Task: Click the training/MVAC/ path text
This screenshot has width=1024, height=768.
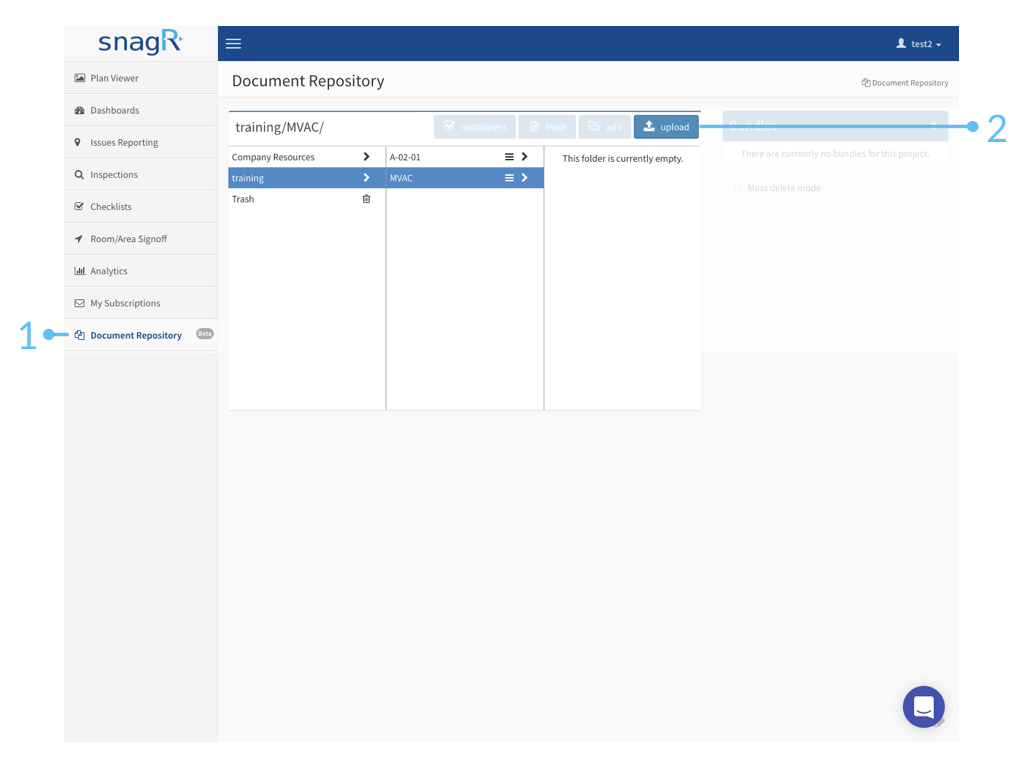Action: point(280,127)
